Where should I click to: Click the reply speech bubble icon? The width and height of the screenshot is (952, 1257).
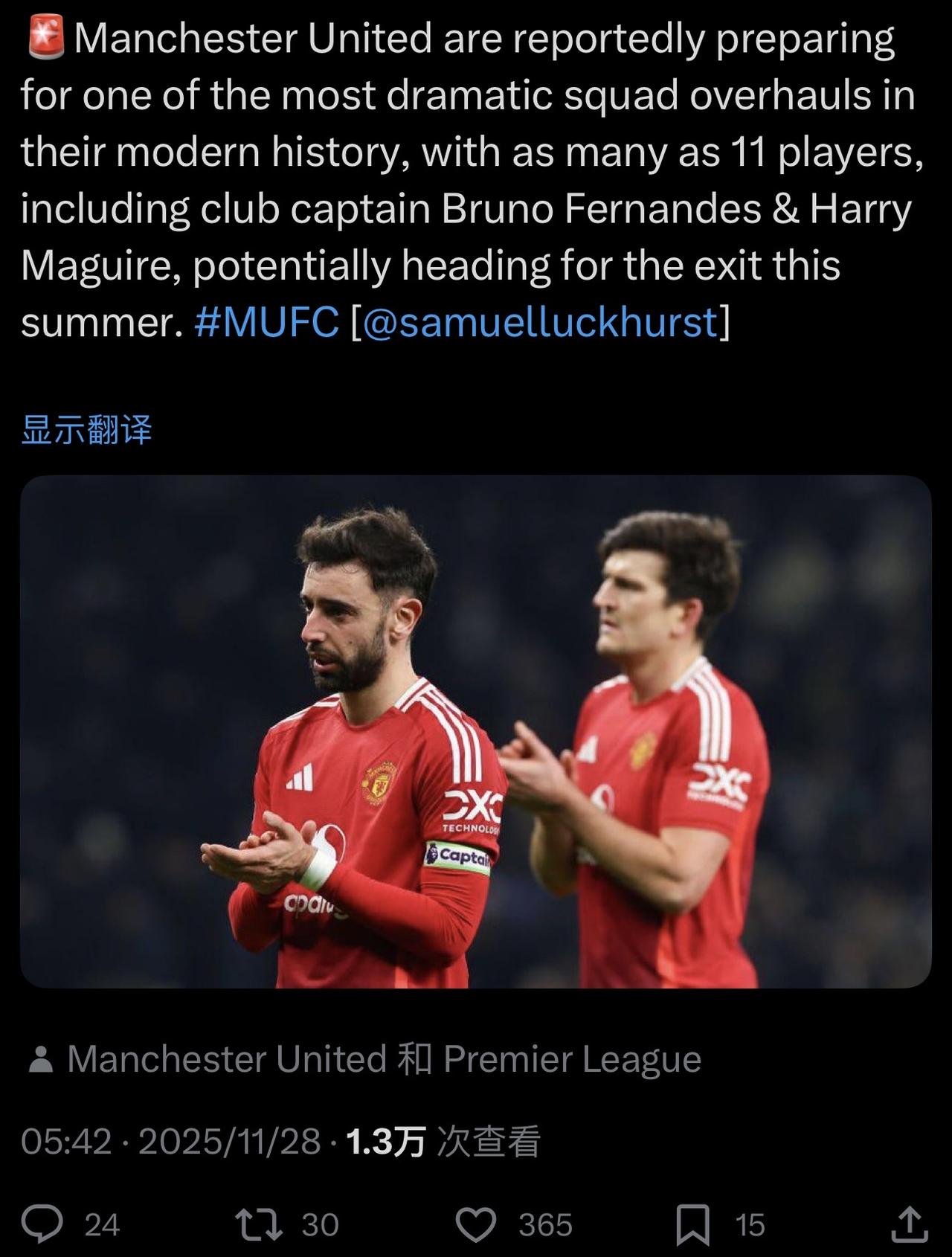click(42, 1224)
